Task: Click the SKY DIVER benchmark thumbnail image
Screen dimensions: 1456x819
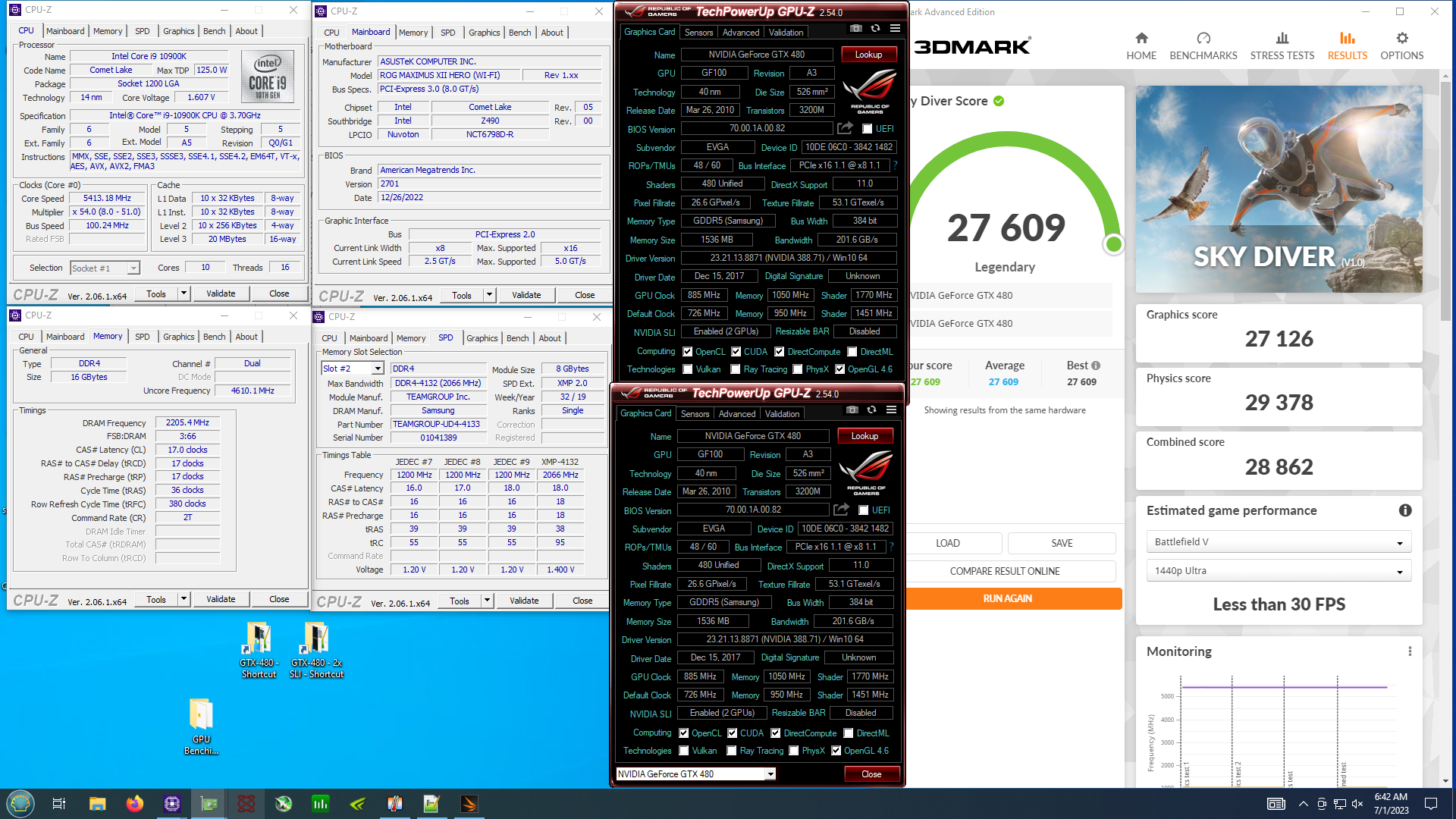Action: (1279, 189)
